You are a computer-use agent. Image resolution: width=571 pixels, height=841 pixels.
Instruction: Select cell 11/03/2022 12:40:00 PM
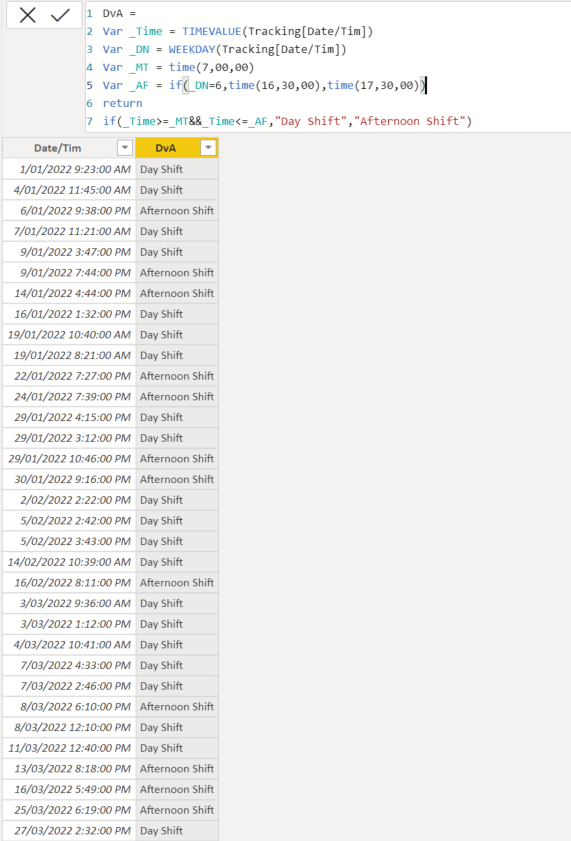click(x=69, y=748)
